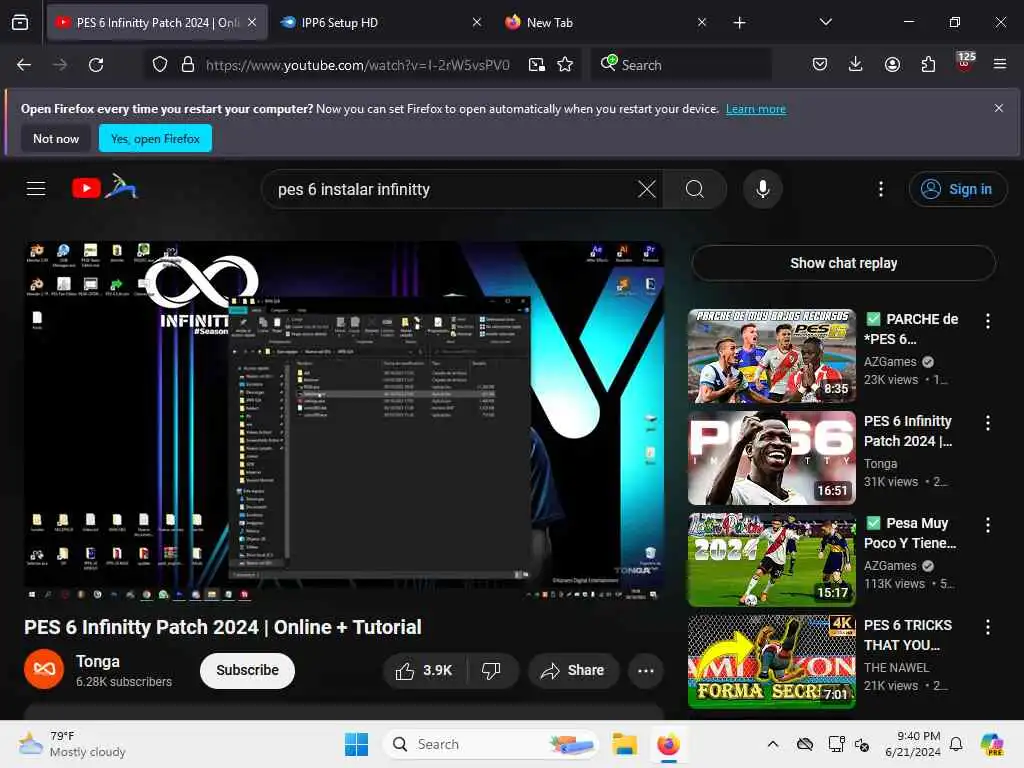
Task: Share this video
Action: (x=573, y=671)
